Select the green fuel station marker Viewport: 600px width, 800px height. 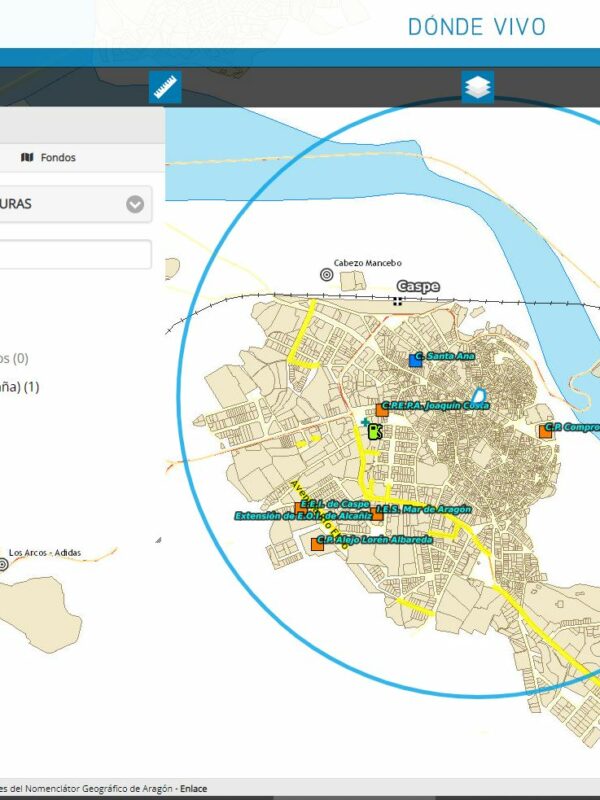pyautogui.click(x=375, y=432)
